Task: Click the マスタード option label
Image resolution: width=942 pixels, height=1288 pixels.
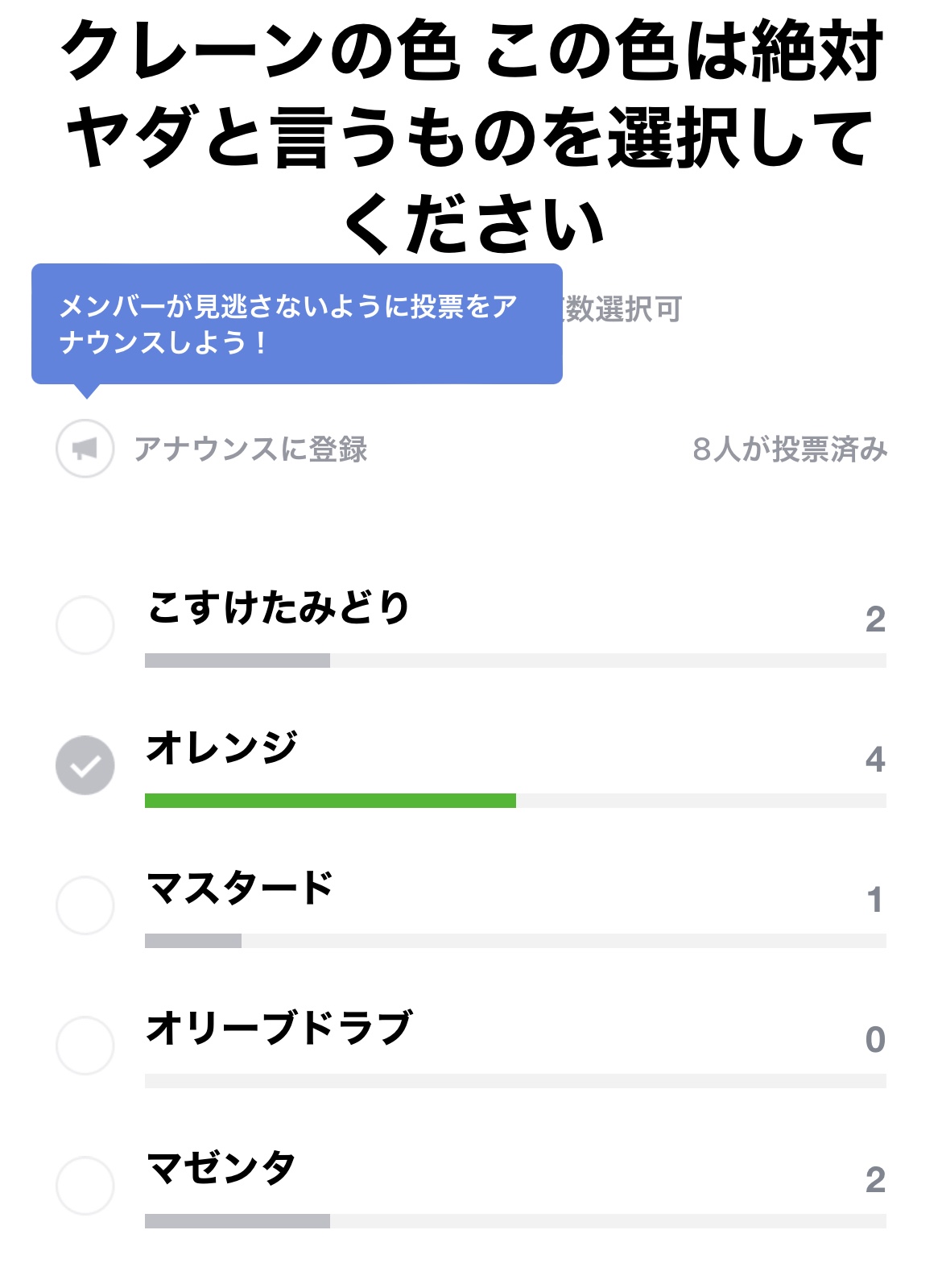Action: [239, 888]
